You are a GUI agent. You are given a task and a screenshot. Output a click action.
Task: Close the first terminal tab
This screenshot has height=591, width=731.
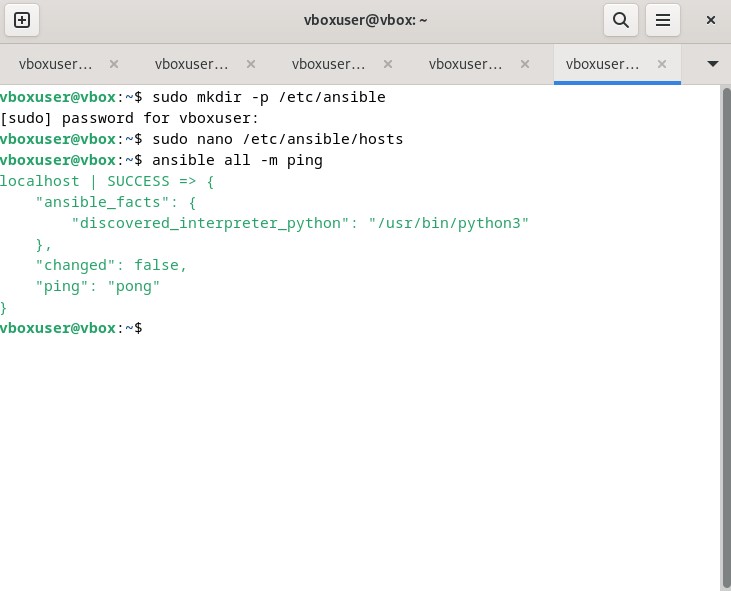pos(114,64)
